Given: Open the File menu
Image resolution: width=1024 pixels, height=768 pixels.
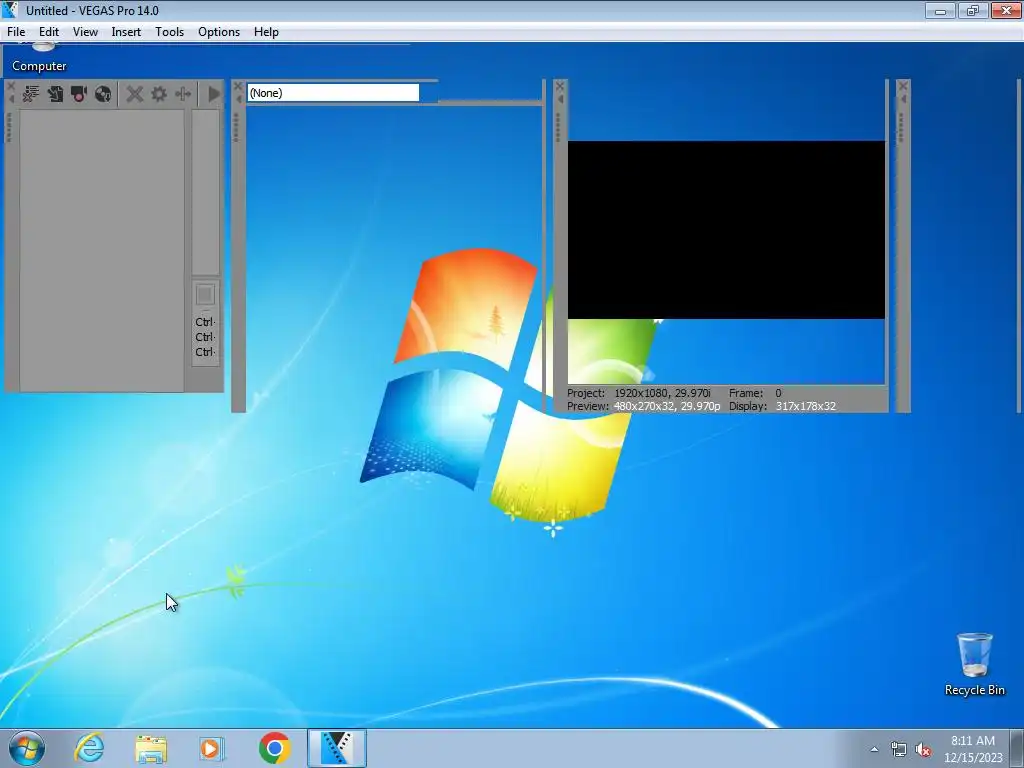Looking at the screenshot, I should (x=16, y=31).
